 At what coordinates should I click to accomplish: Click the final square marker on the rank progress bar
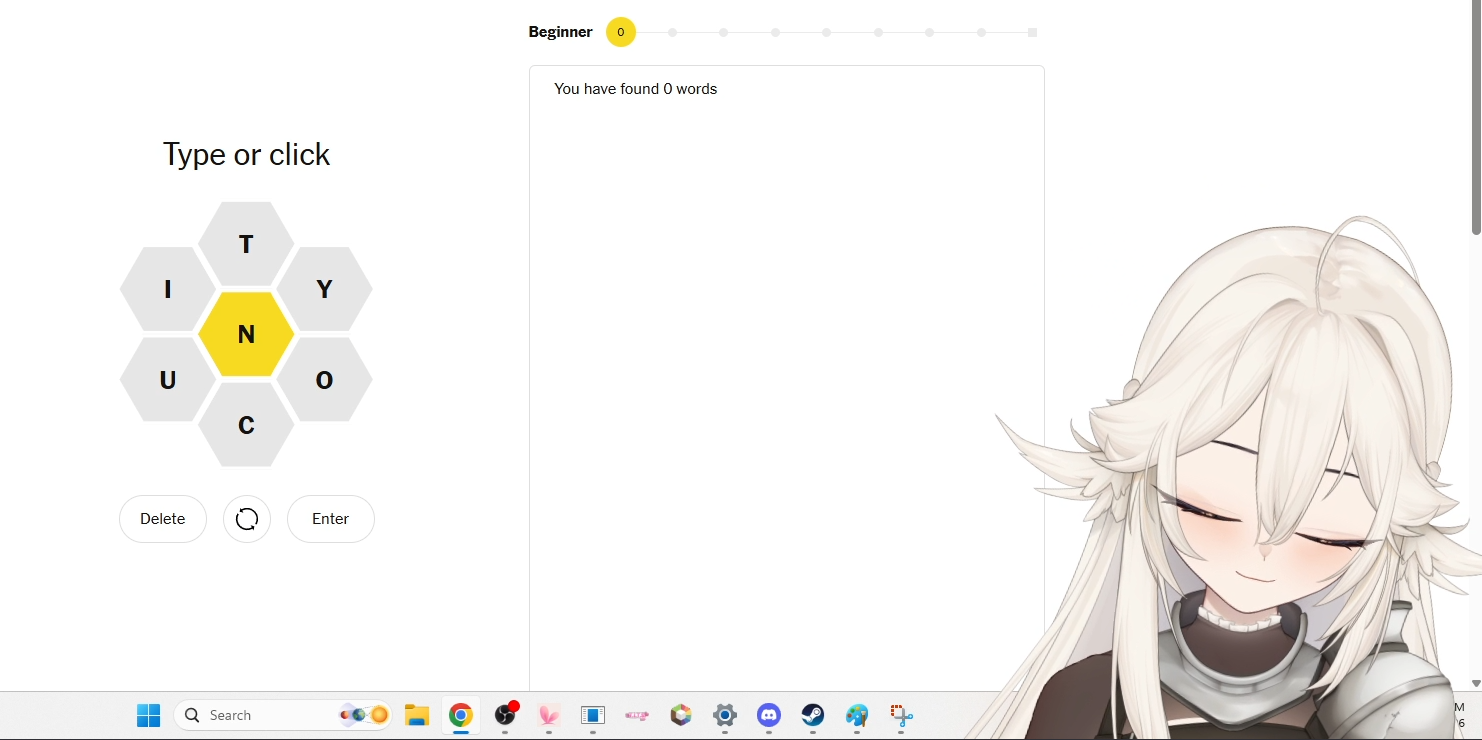point(1033,32)
